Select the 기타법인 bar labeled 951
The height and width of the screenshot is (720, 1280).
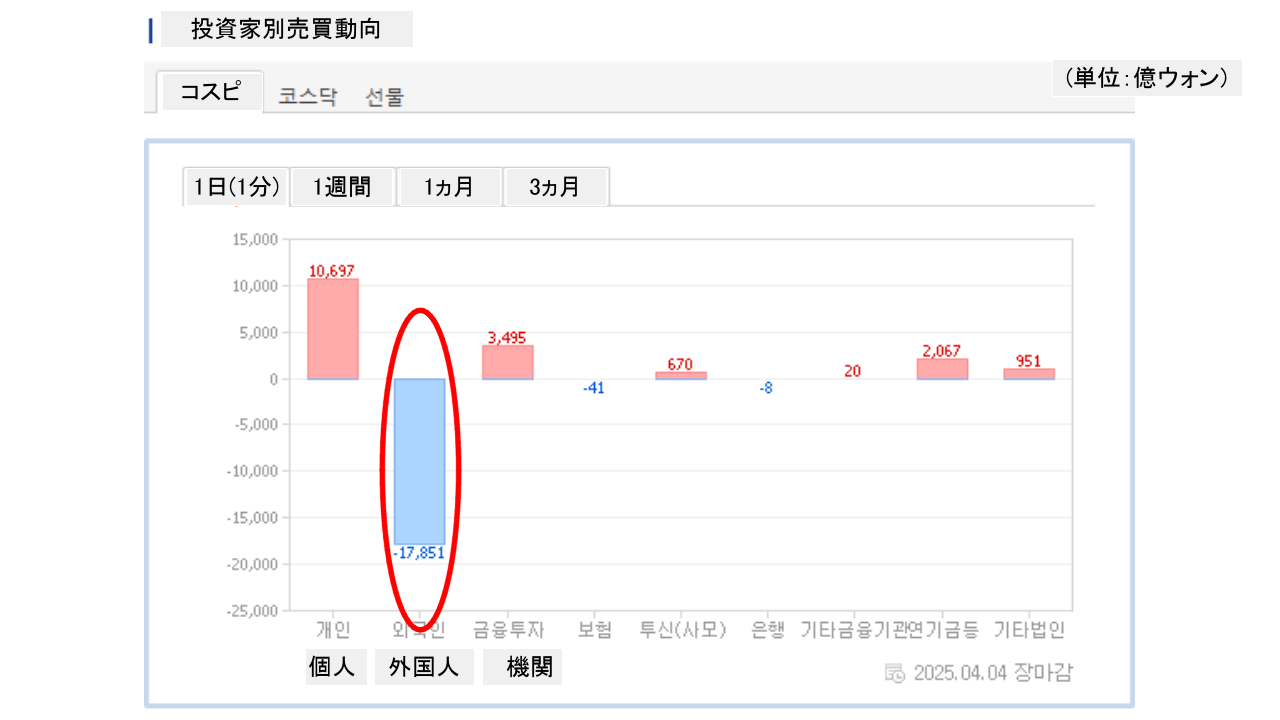1029,374
